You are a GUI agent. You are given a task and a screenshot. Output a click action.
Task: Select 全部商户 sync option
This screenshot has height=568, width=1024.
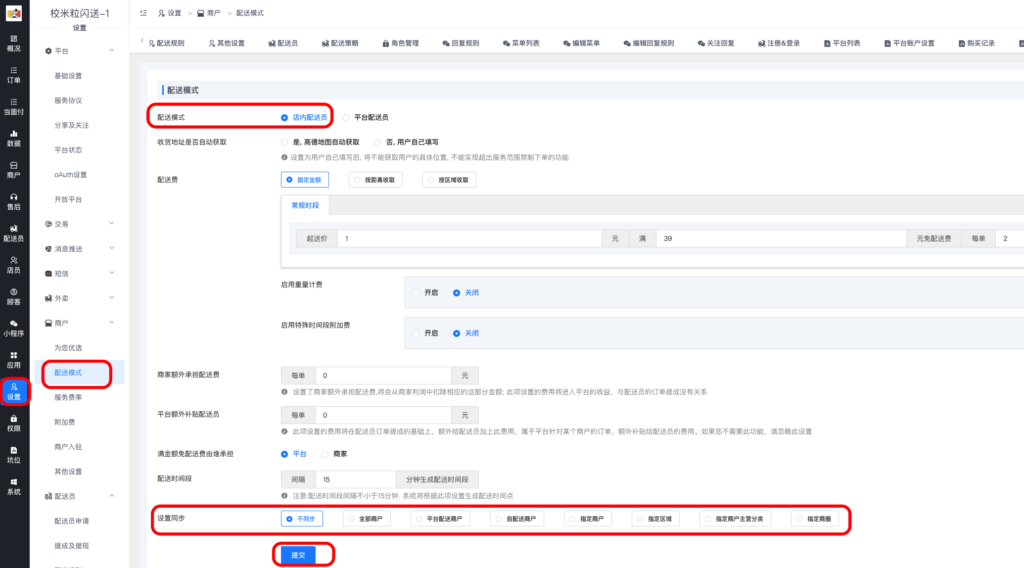pyautogui.click(x=366, y=519)
